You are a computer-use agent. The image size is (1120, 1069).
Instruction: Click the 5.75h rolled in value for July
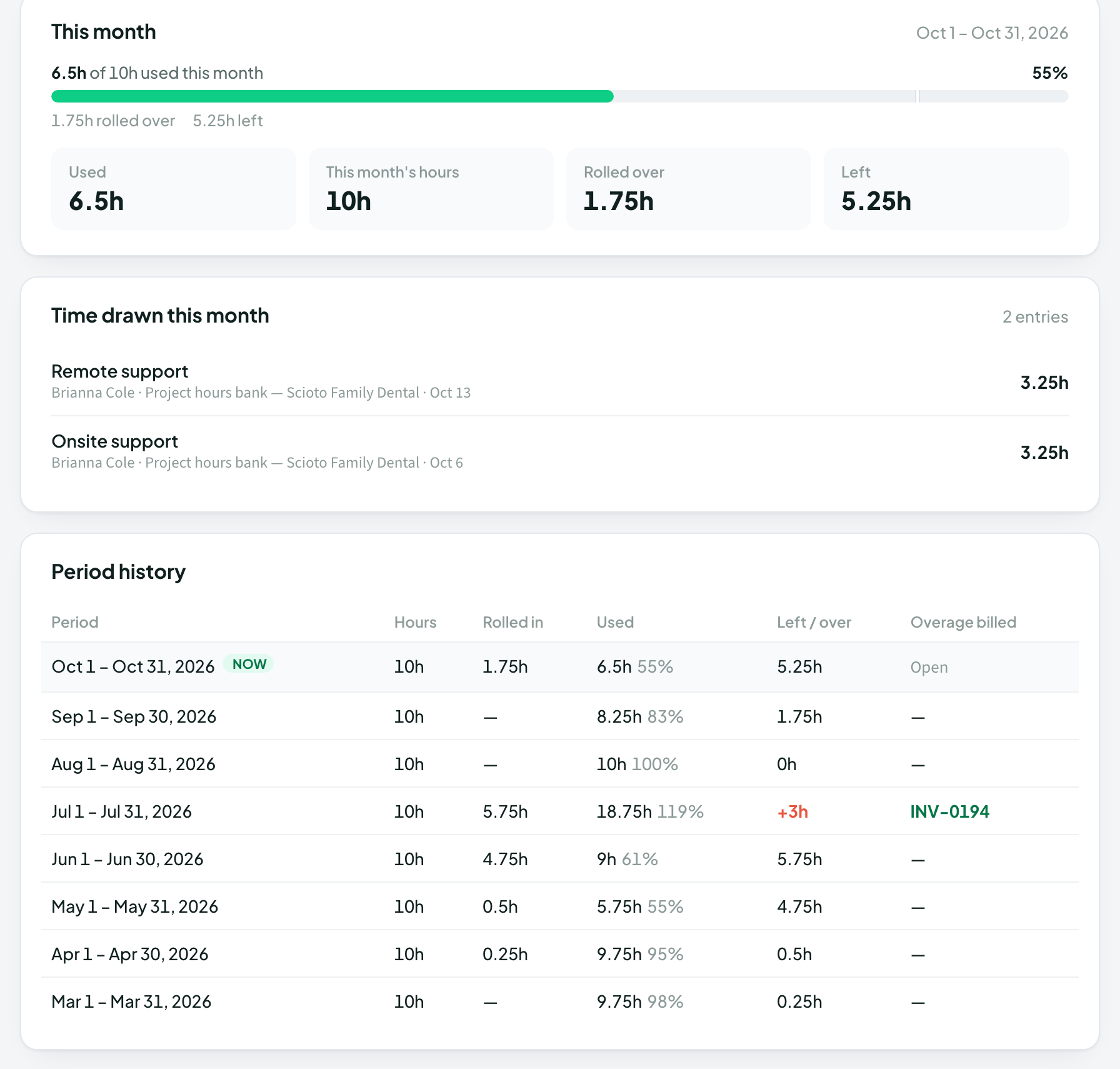pos(505,811)
